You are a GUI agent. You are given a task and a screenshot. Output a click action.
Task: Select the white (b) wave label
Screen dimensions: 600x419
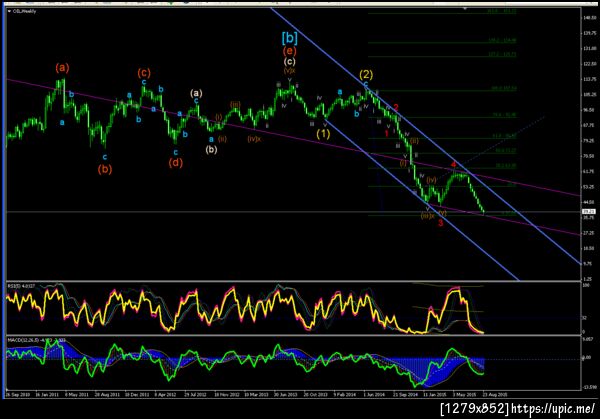click(211, 150)
